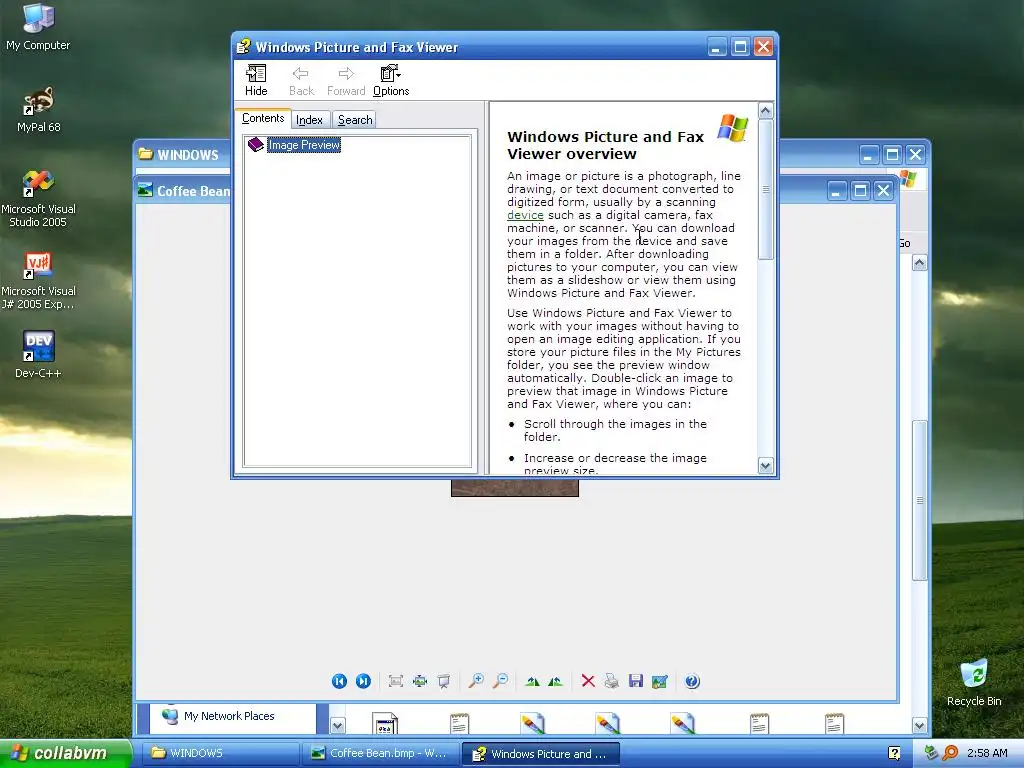Image resolution: width=1024 pixels, height=768 pixels.
Task: Open Help from the viewer toolbar
Action: (x=692, y=681)
